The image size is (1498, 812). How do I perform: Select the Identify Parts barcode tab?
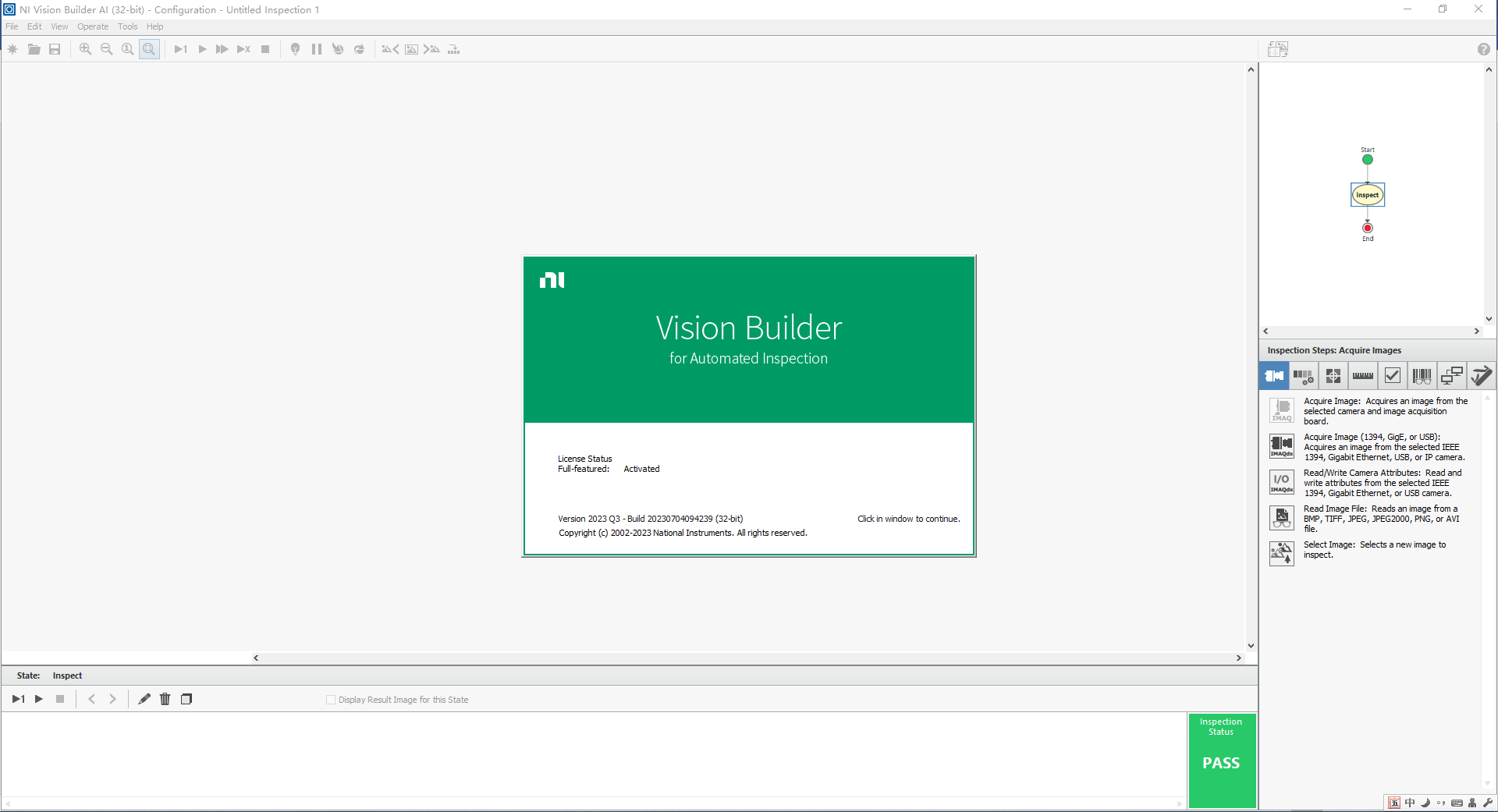[x=1422, y=376]
